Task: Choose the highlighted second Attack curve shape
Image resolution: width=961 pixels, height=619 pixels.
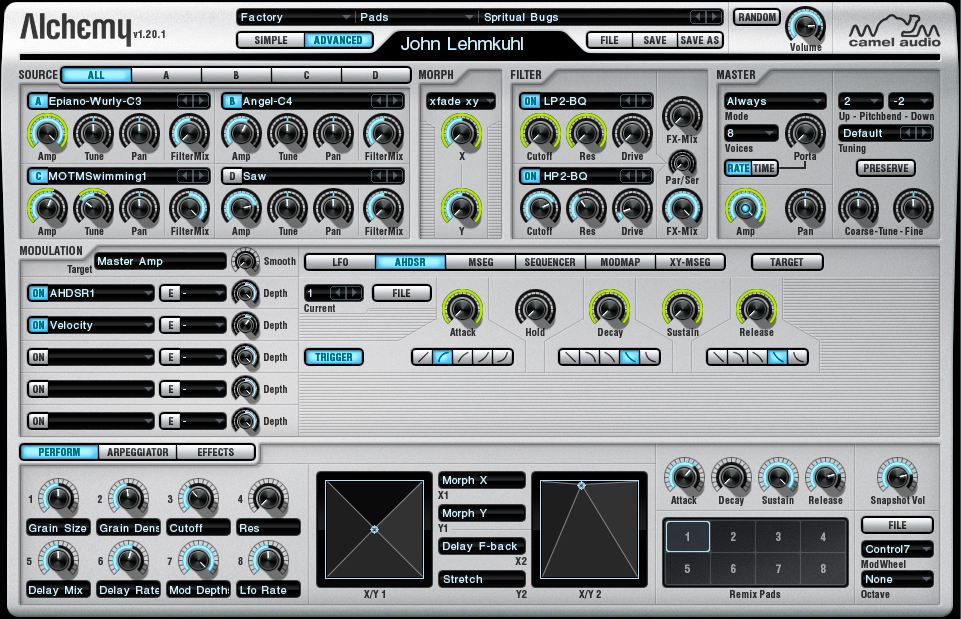Action: 443,357
